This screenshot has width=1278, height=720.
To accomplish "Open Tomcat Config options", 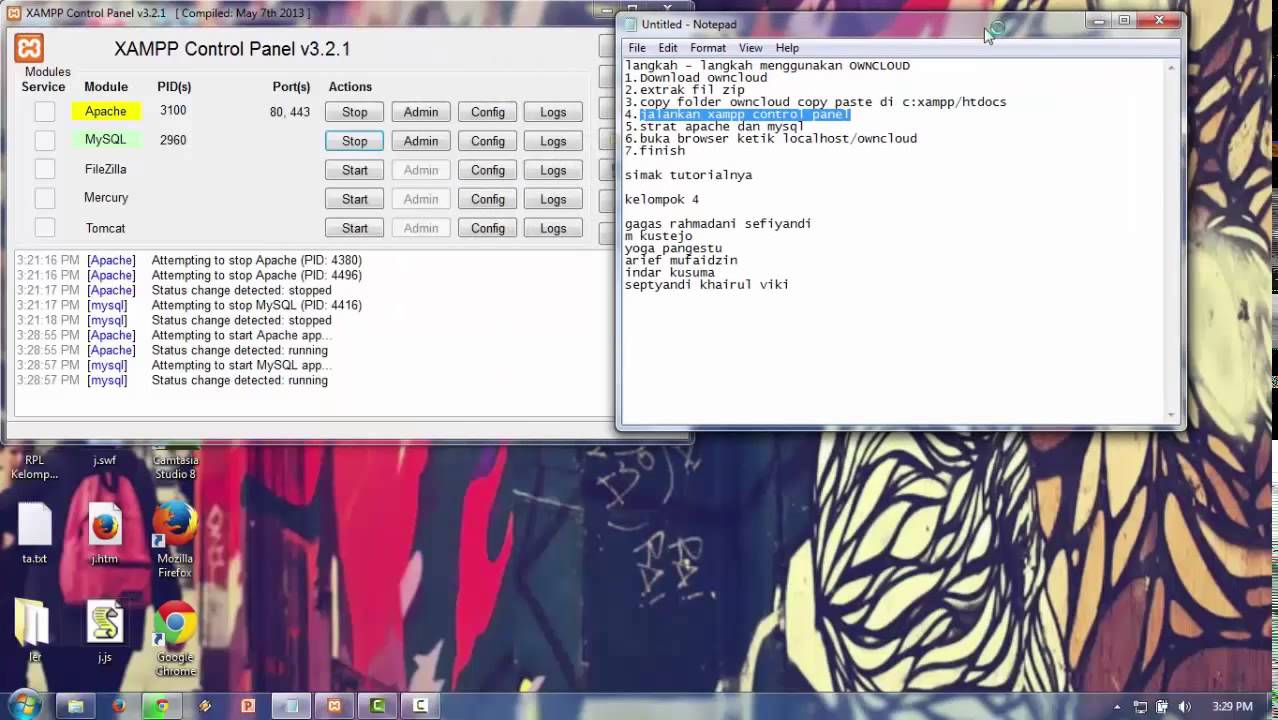I will (x=488, y=228).
